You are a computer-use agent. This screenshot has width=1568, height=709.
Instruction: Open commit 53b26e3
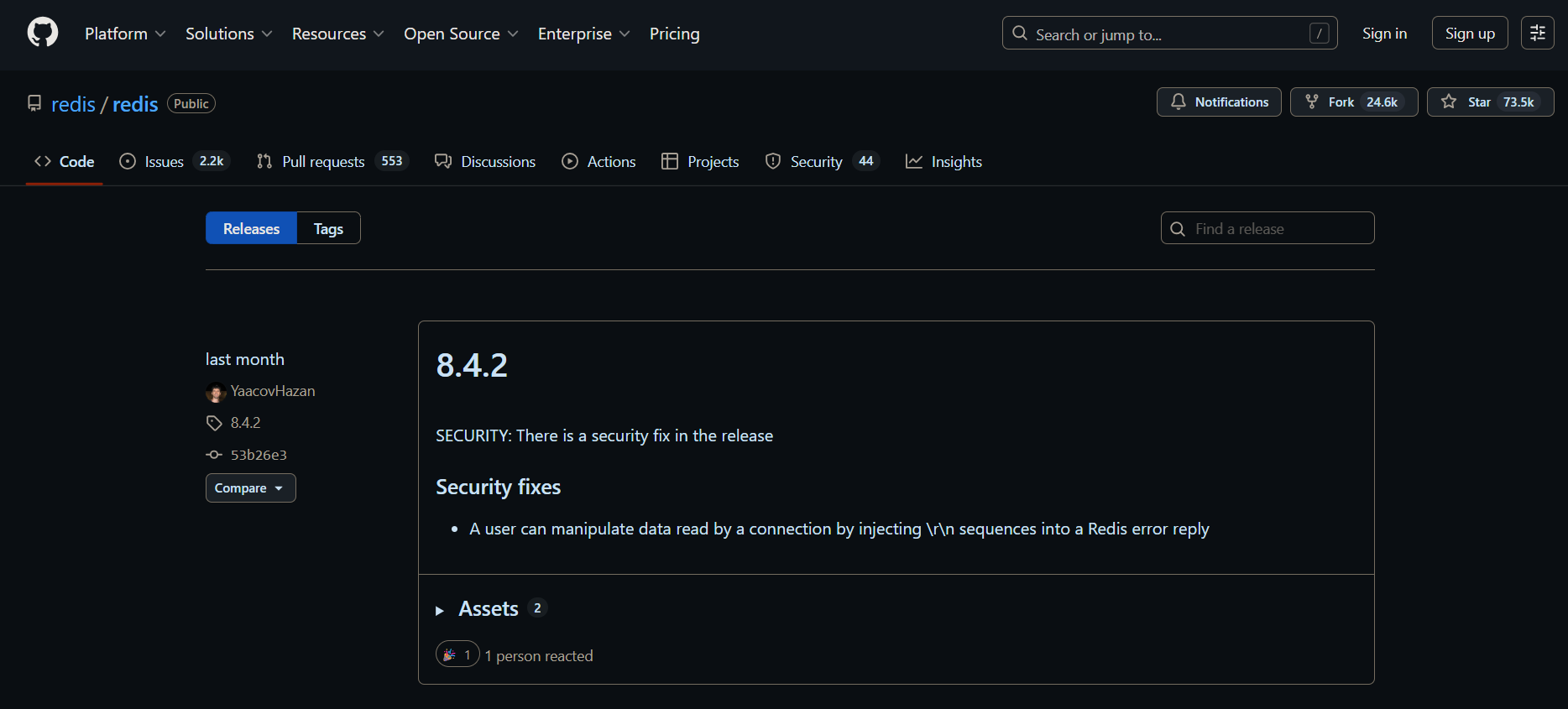pyautogui.click(x=259, y=455)
